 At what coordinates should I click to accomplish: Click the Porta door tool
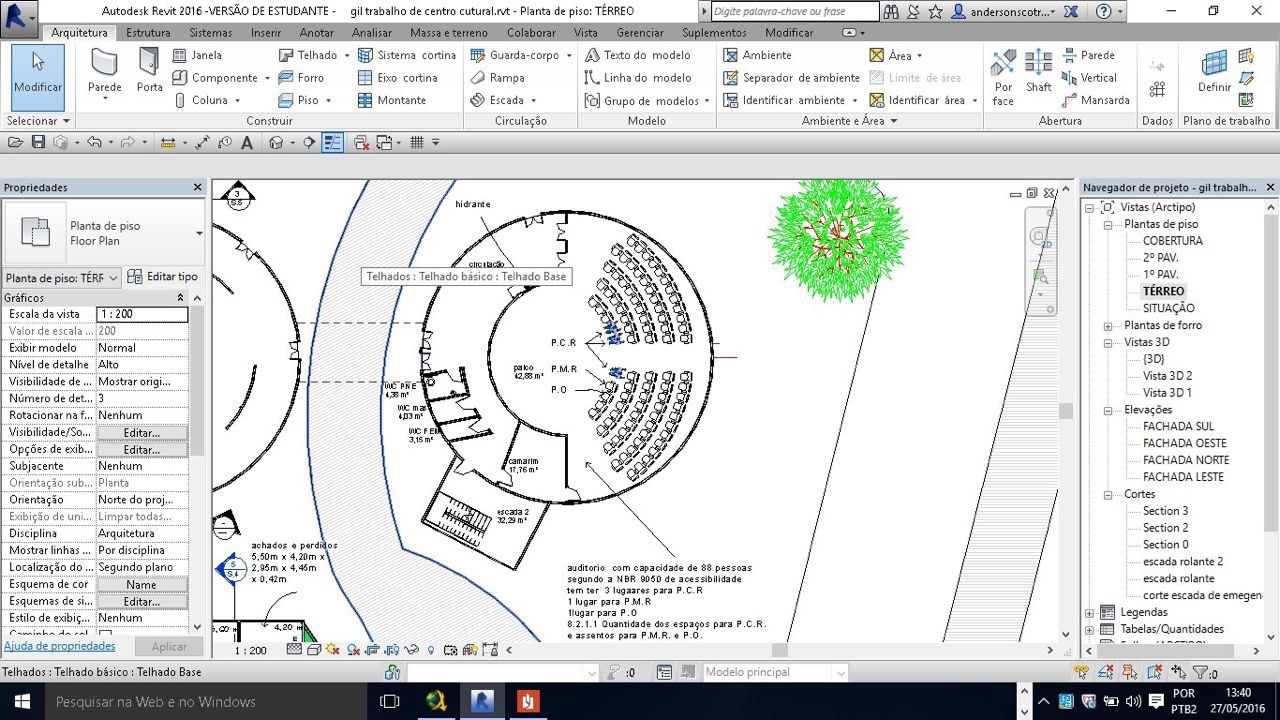pos(150,72)
